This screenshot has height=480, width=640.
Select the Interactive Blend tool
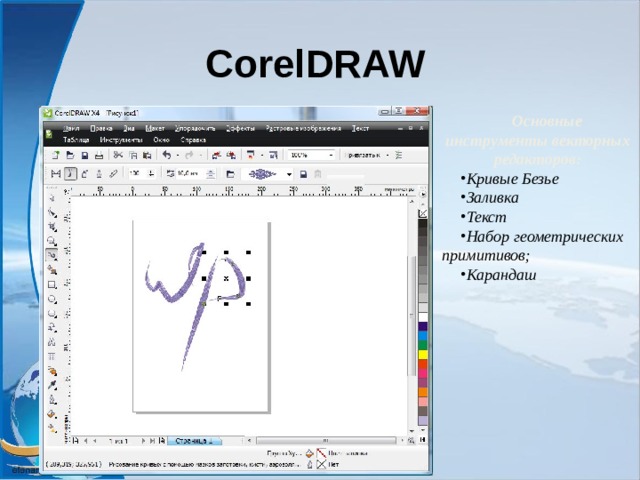[52, 371]
